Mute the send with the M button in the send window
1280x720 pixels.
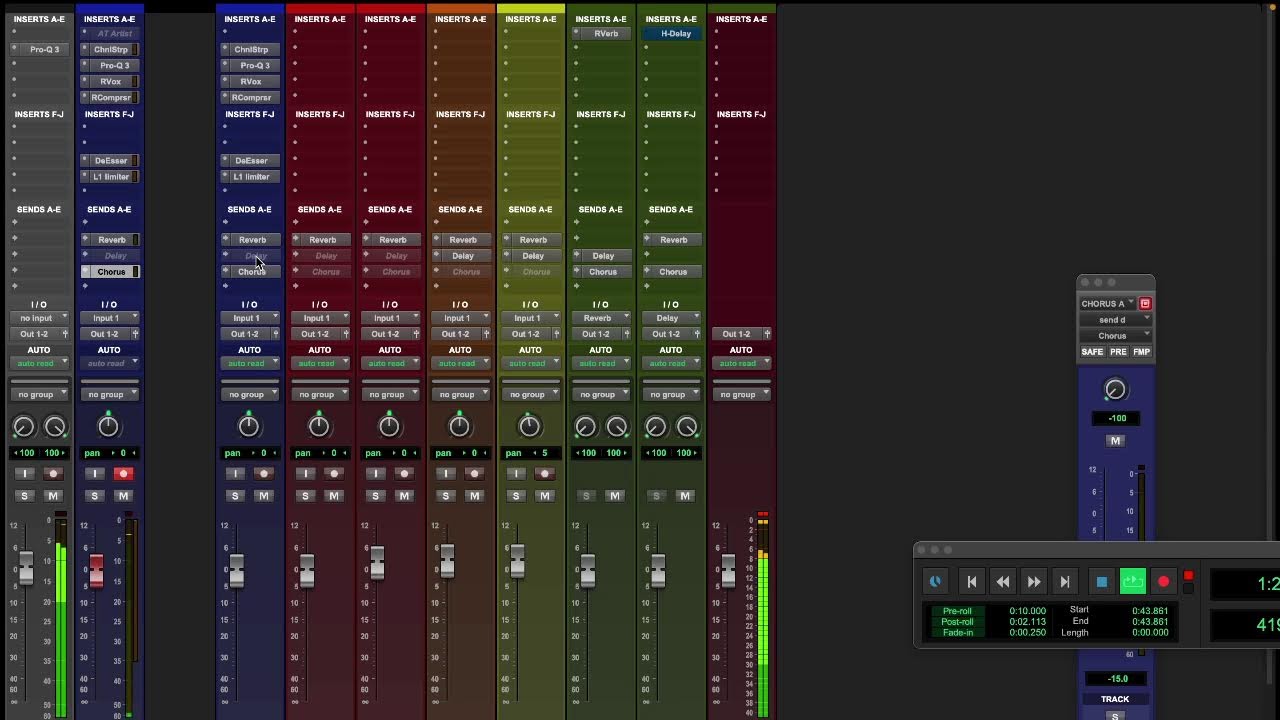[1115, 441]
